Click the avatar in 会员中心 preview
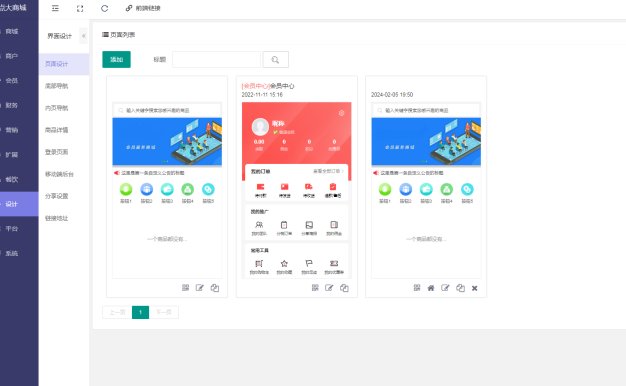 click(260, 127)
